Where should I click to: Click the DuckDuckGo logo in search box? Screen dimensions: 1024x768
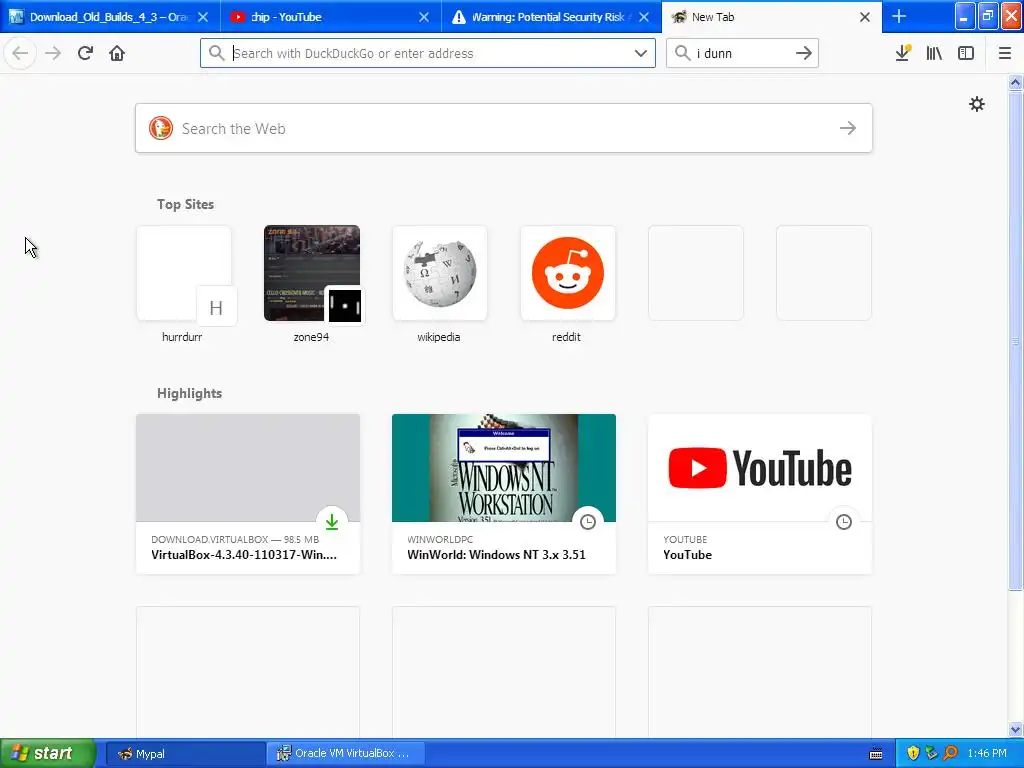[161, 128]
